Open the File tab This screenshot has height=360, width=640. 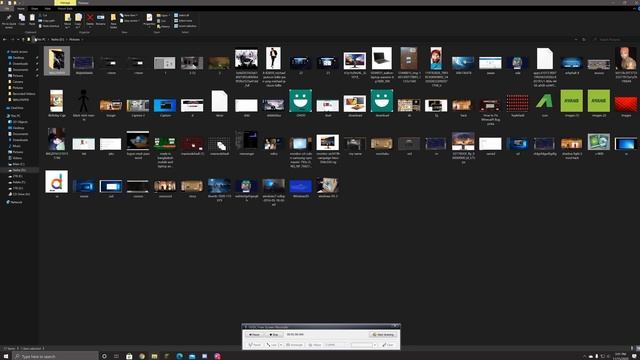pyautogui.click(x=7, y=9)
